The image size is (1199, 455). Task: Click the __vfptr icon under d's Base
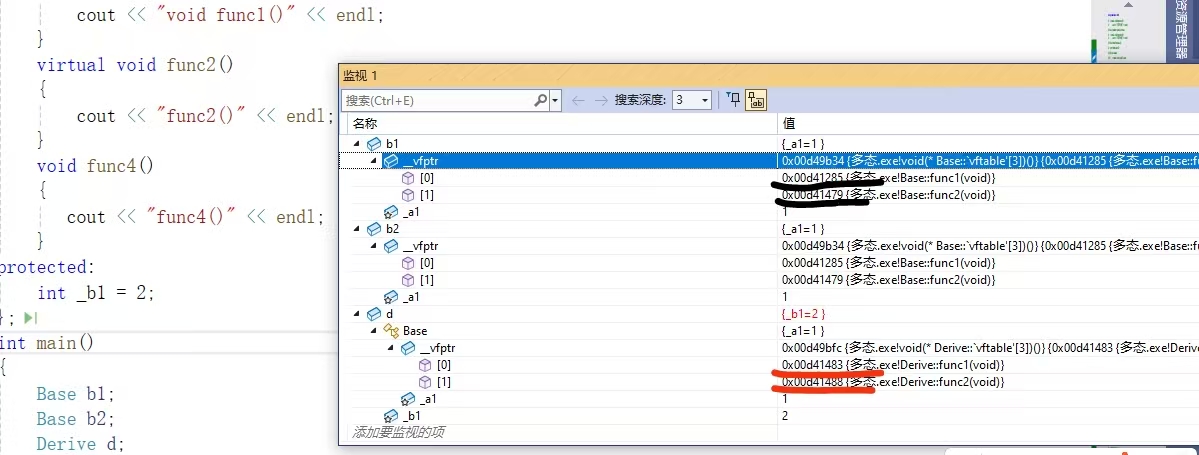(x=407, y=348)
